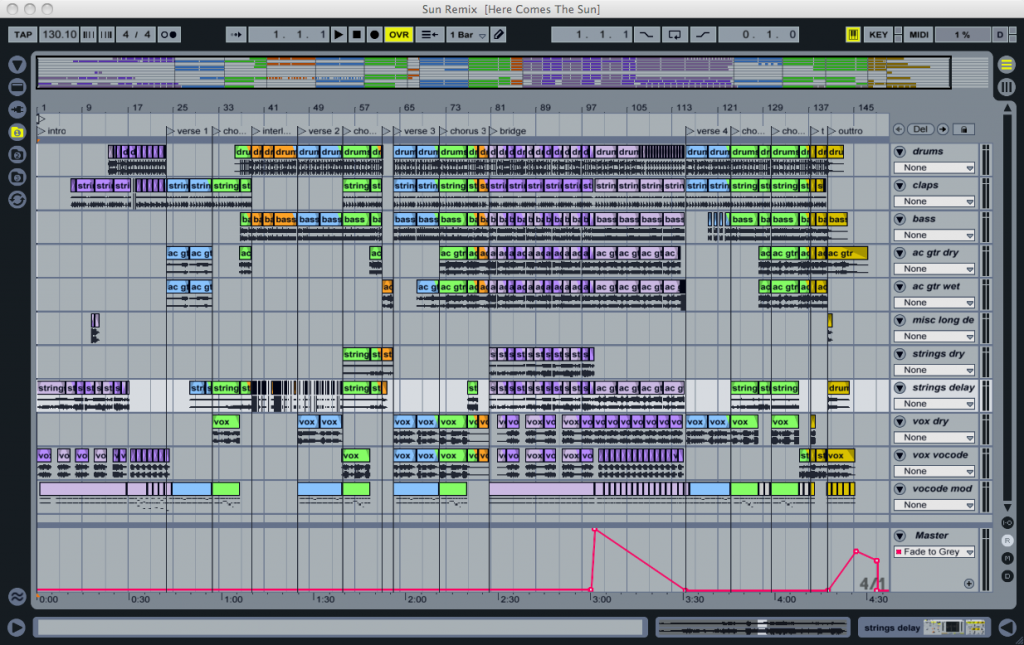Switch to Arrangement view selector
Viewport: 1024px width, 645px height.
click(x=1006, y=64)
